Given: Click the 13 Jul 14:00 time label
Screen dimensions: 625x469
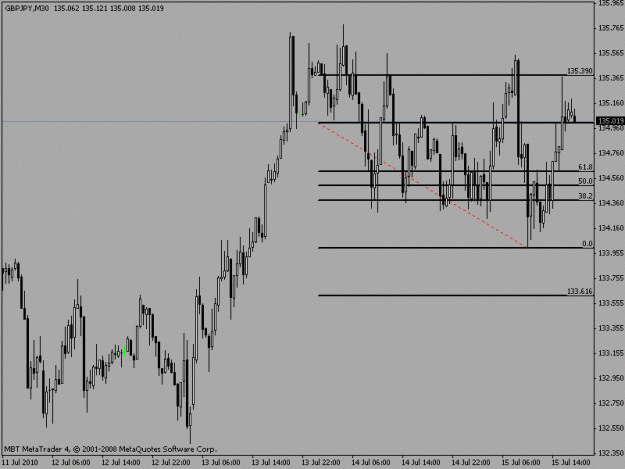Looking at the screenshot, I should (271, 462).
